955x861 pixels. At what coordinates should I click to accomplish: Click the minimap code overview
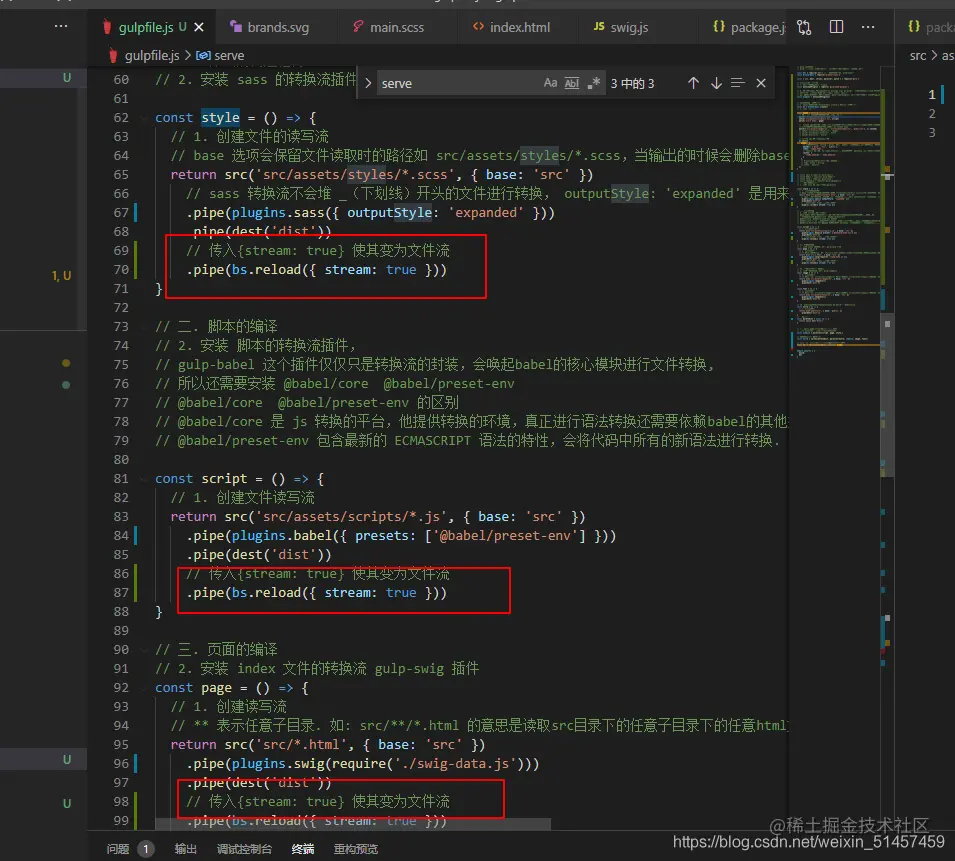pos(837,213)
